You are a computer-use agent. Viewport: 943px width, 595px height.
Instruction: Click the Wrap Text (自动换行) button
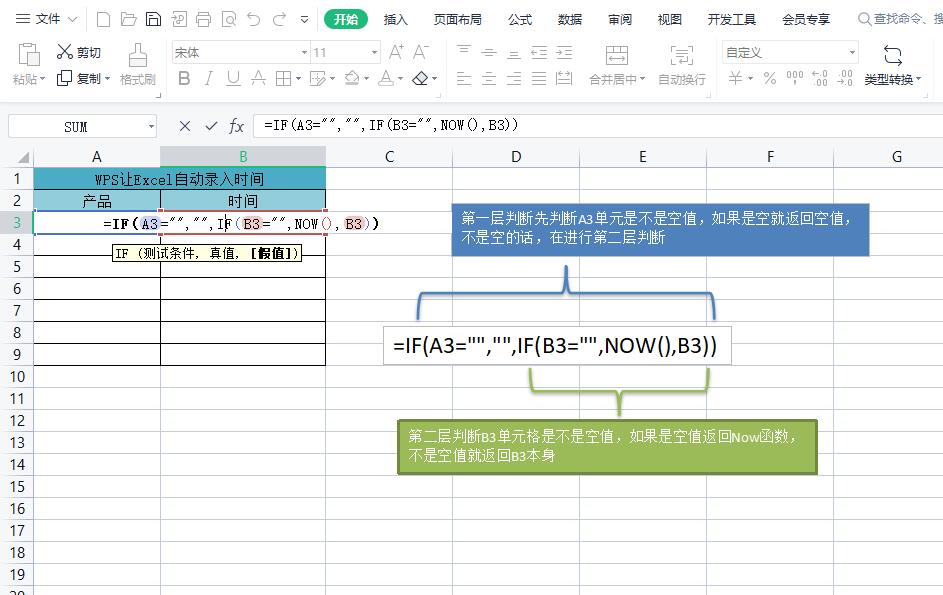pyautogui.click(x=681, y=64)
